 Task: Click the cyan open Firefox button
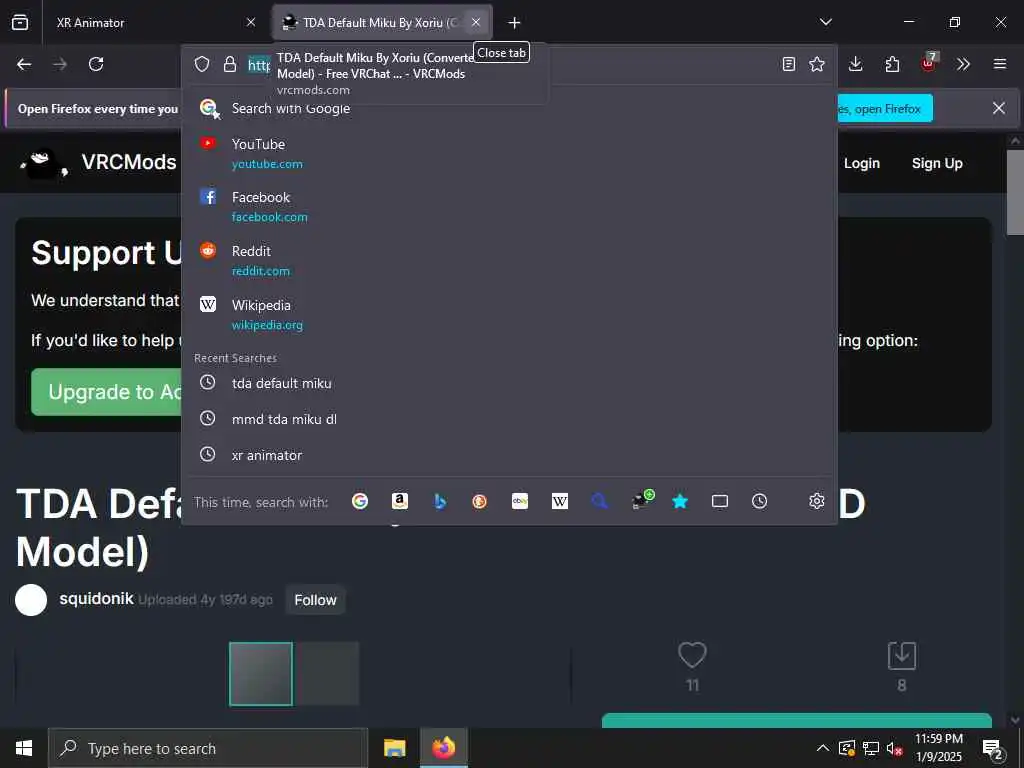(x=885, y=108)
